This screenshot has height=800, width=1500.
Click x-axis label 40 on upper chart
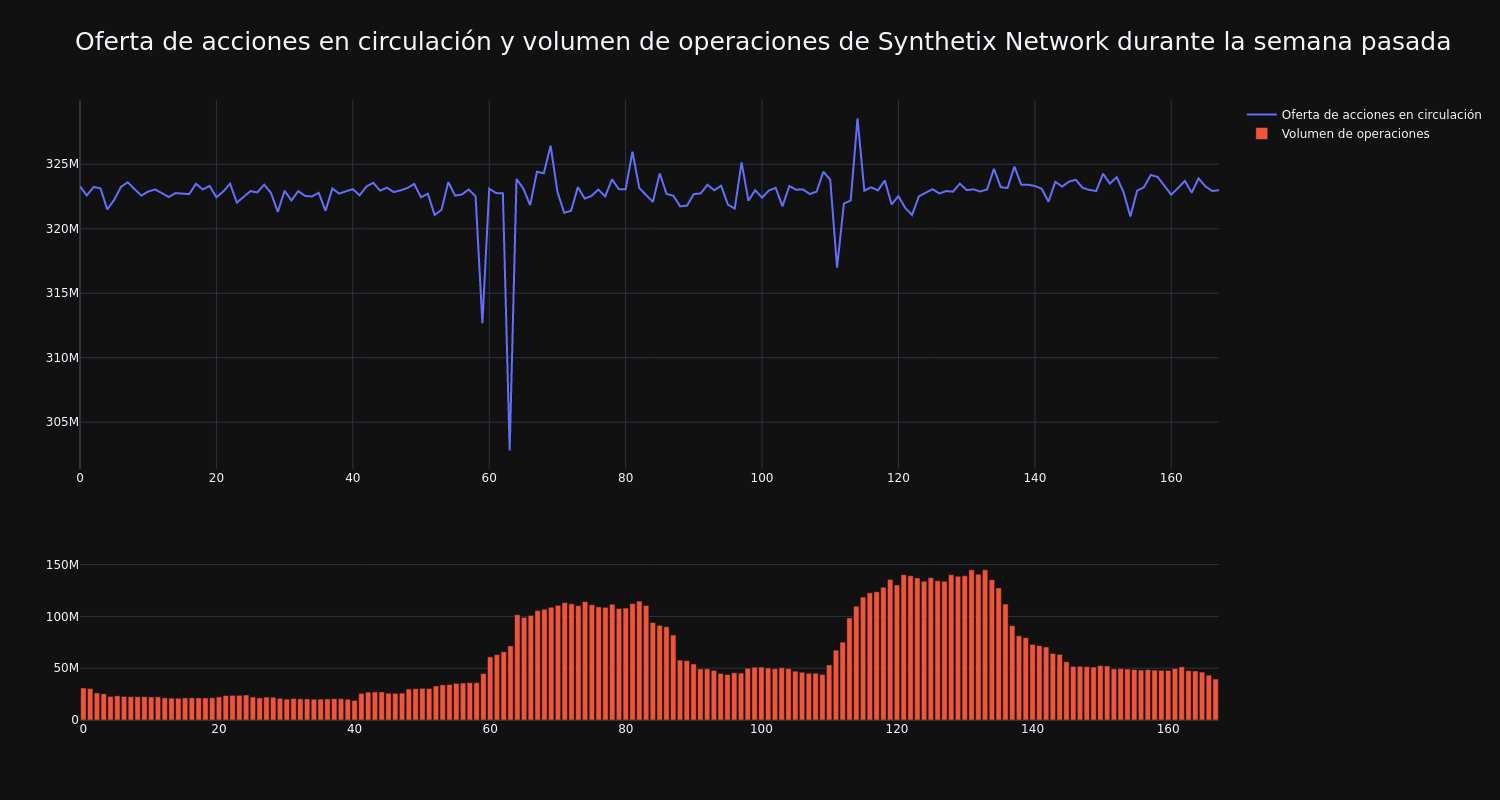pos(352,479)
